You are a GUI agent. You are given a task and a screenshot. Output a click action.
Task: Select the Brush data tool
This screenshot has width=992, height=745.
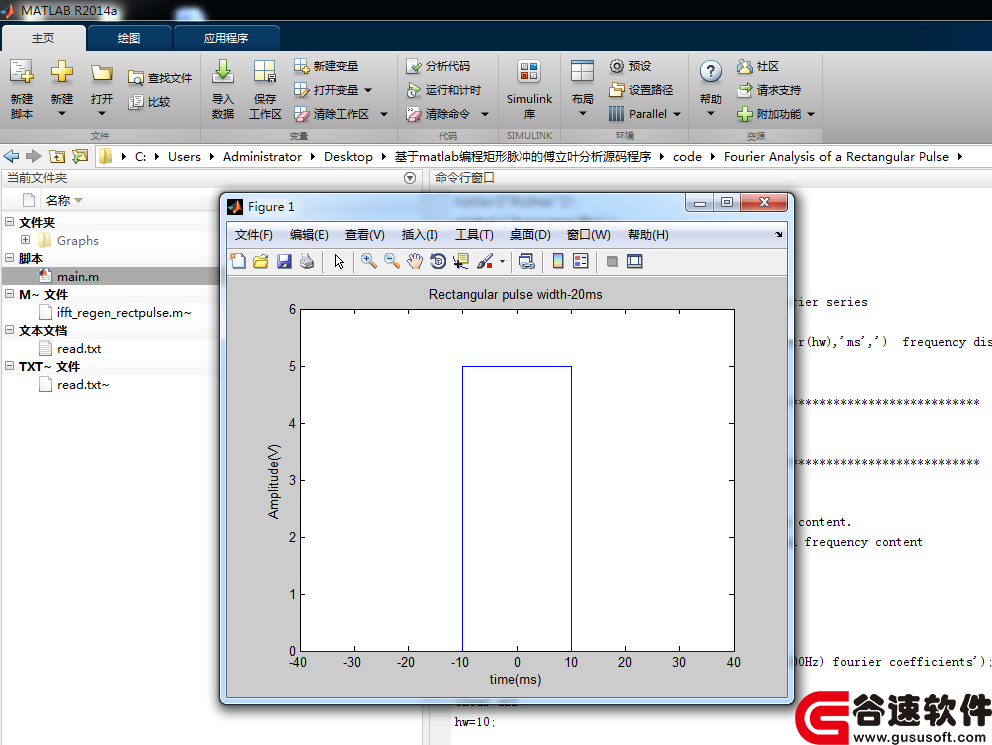coord(485,261)
